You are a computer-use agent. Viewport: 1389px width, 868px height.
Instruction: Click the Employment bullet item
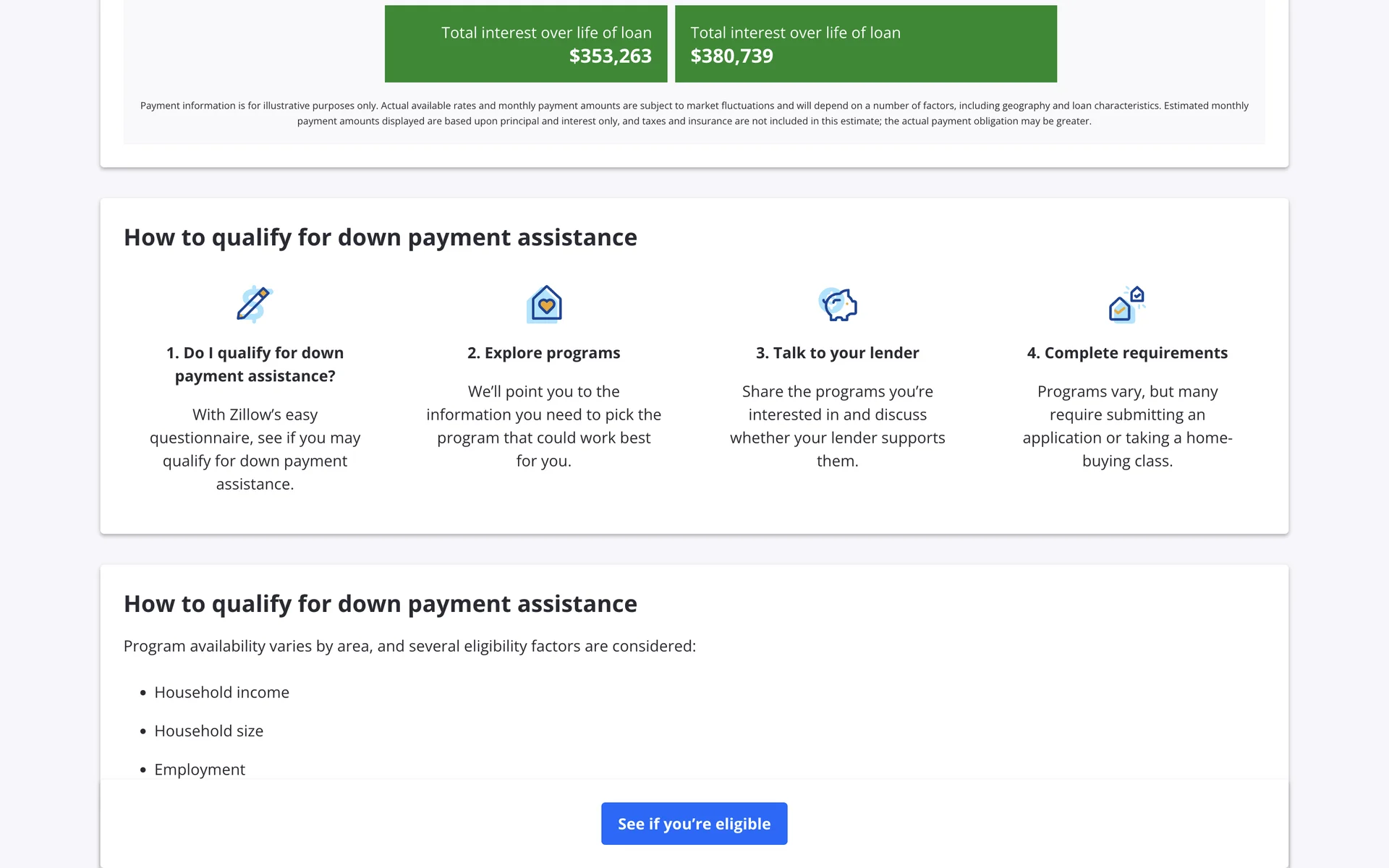[200, 769]
